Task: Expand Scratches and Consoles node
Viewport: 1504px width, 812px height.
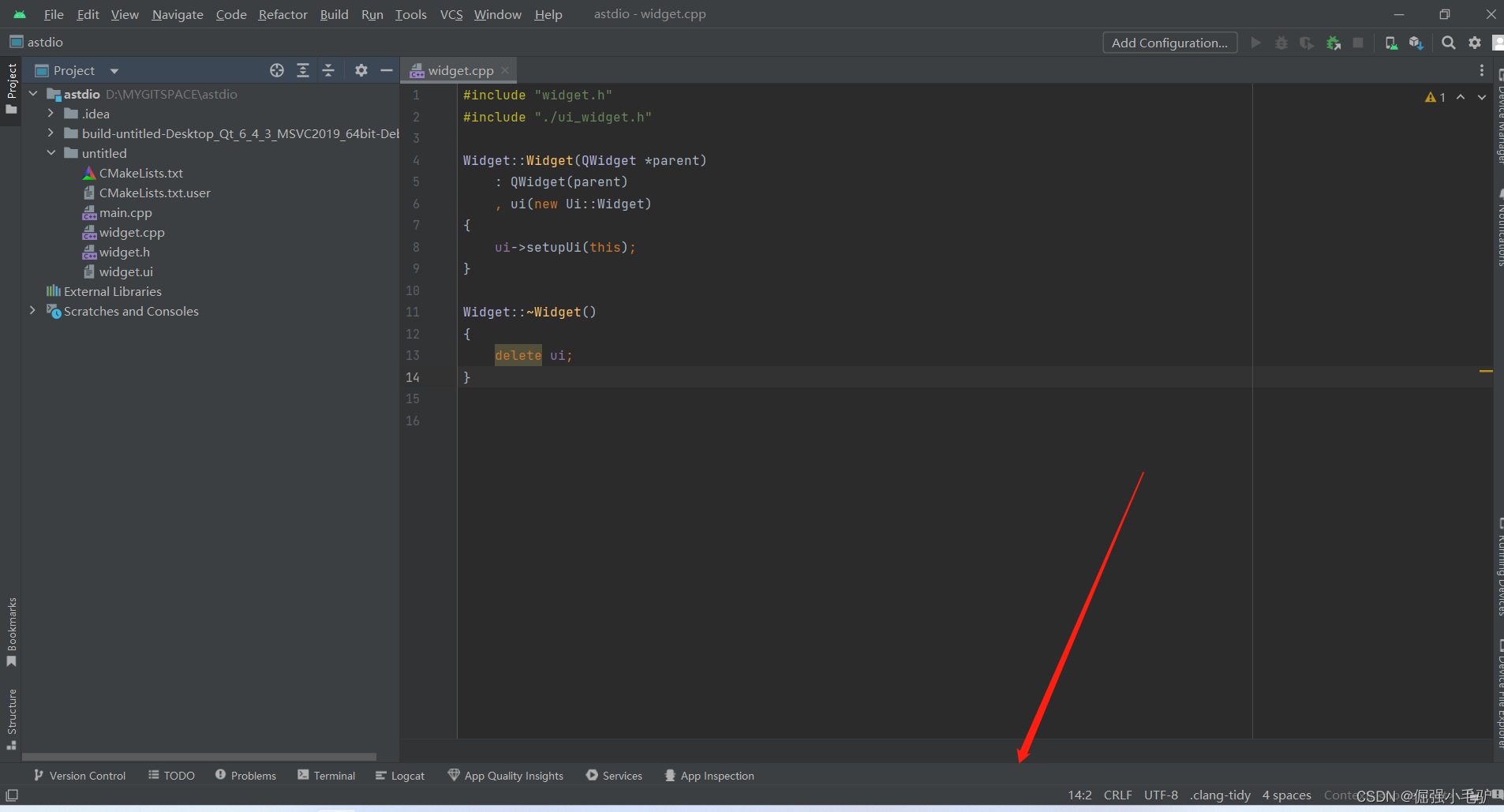Action: [x=33, y=311]
